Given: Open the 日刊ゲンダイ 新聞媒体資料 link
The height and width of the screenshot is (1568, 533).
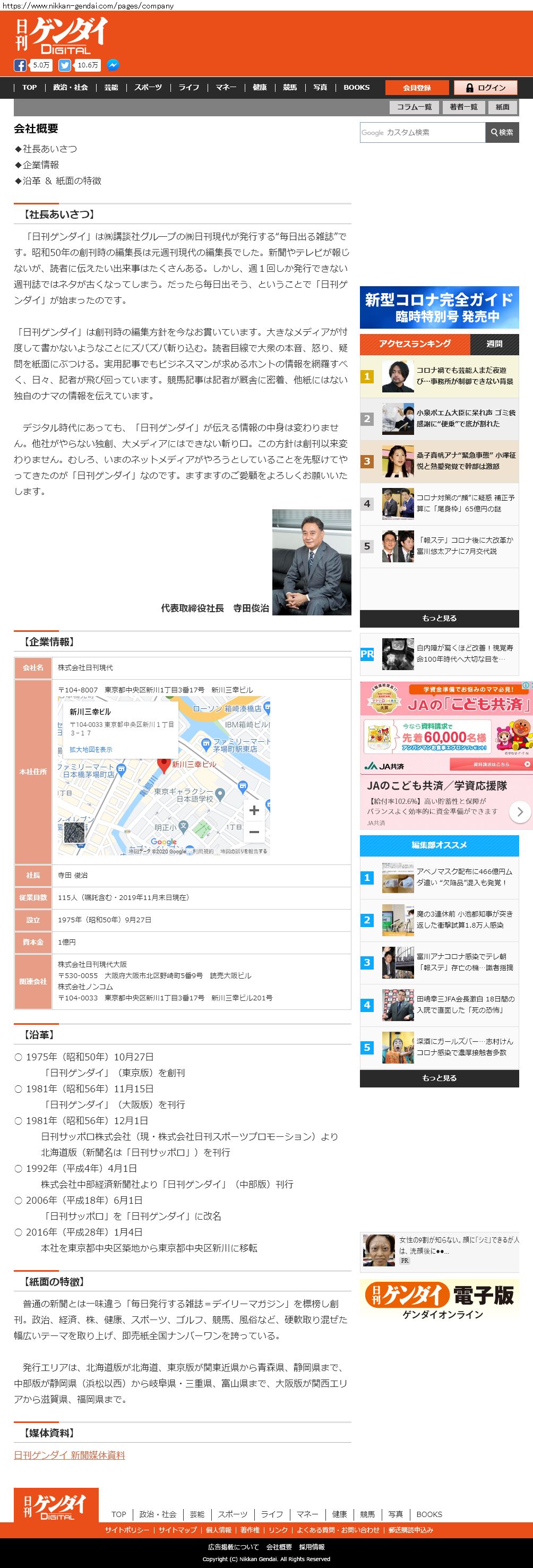Looking at the screenshot, I should pyautogui.click(x=70, y=1455).
